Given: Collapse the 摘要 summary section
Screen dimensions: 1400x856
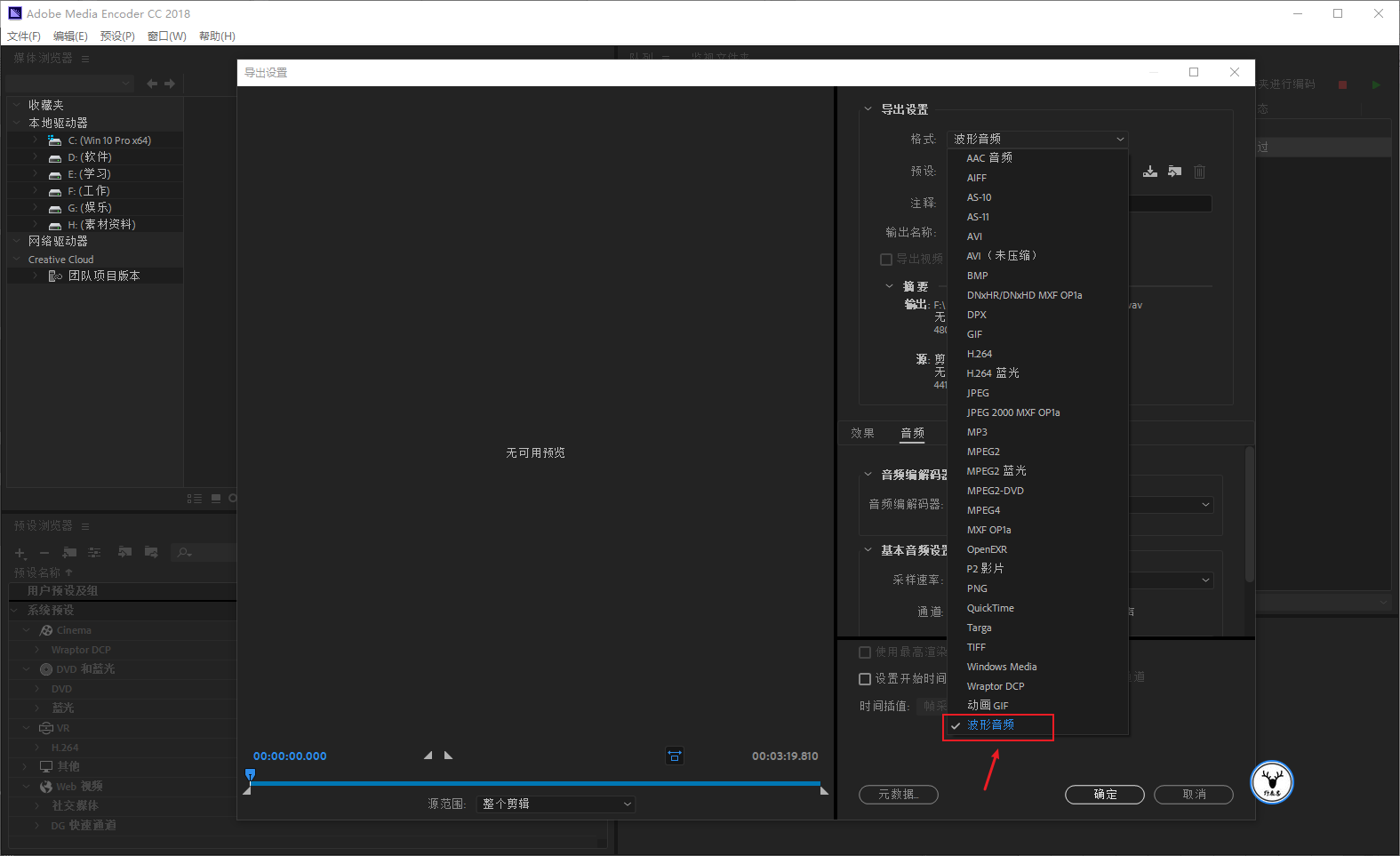Looking at the screenshot, I should tap(890, 286).
